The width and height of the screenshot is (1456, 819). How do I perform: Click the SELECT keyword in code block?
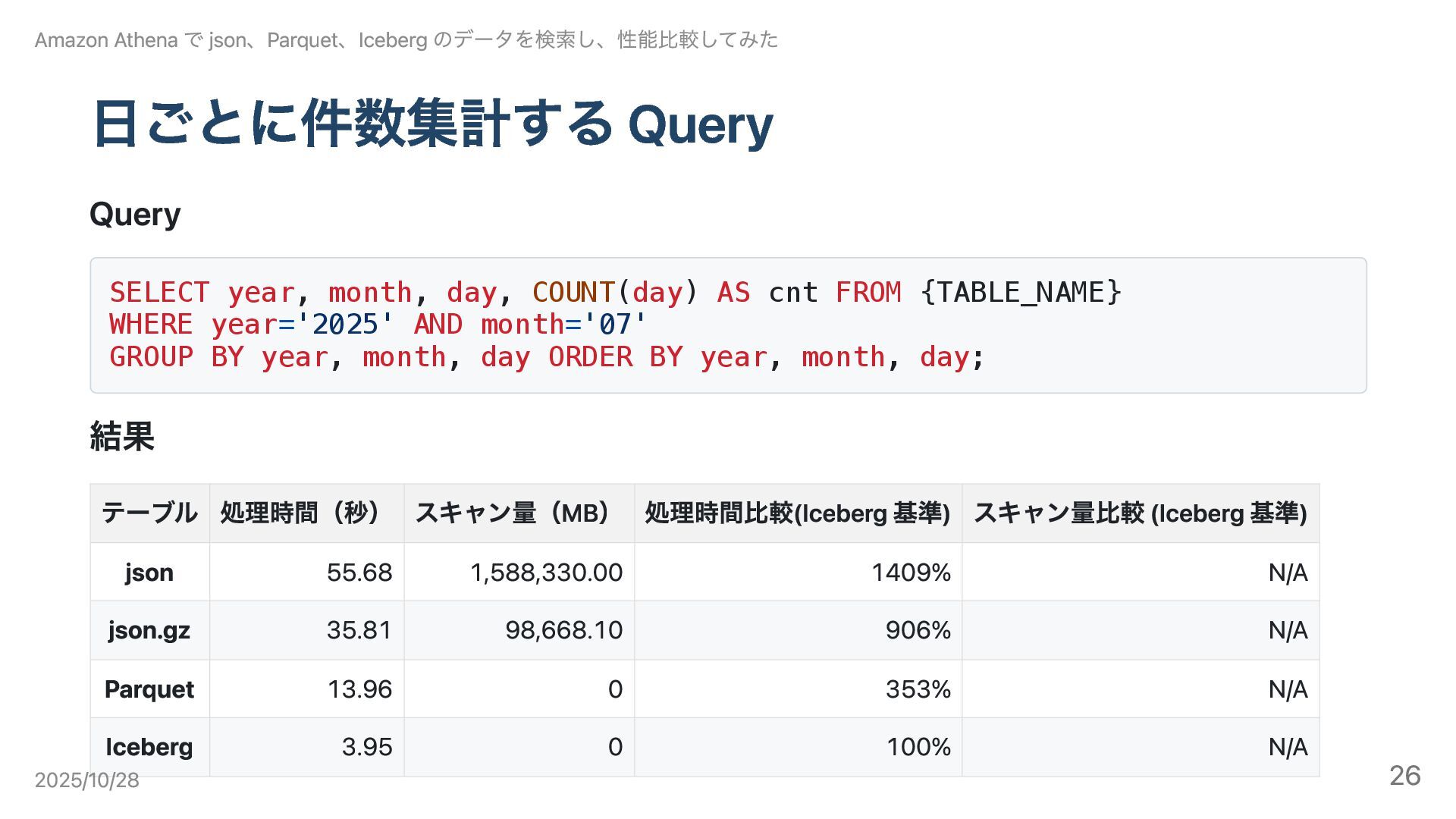tap(159, 293)
